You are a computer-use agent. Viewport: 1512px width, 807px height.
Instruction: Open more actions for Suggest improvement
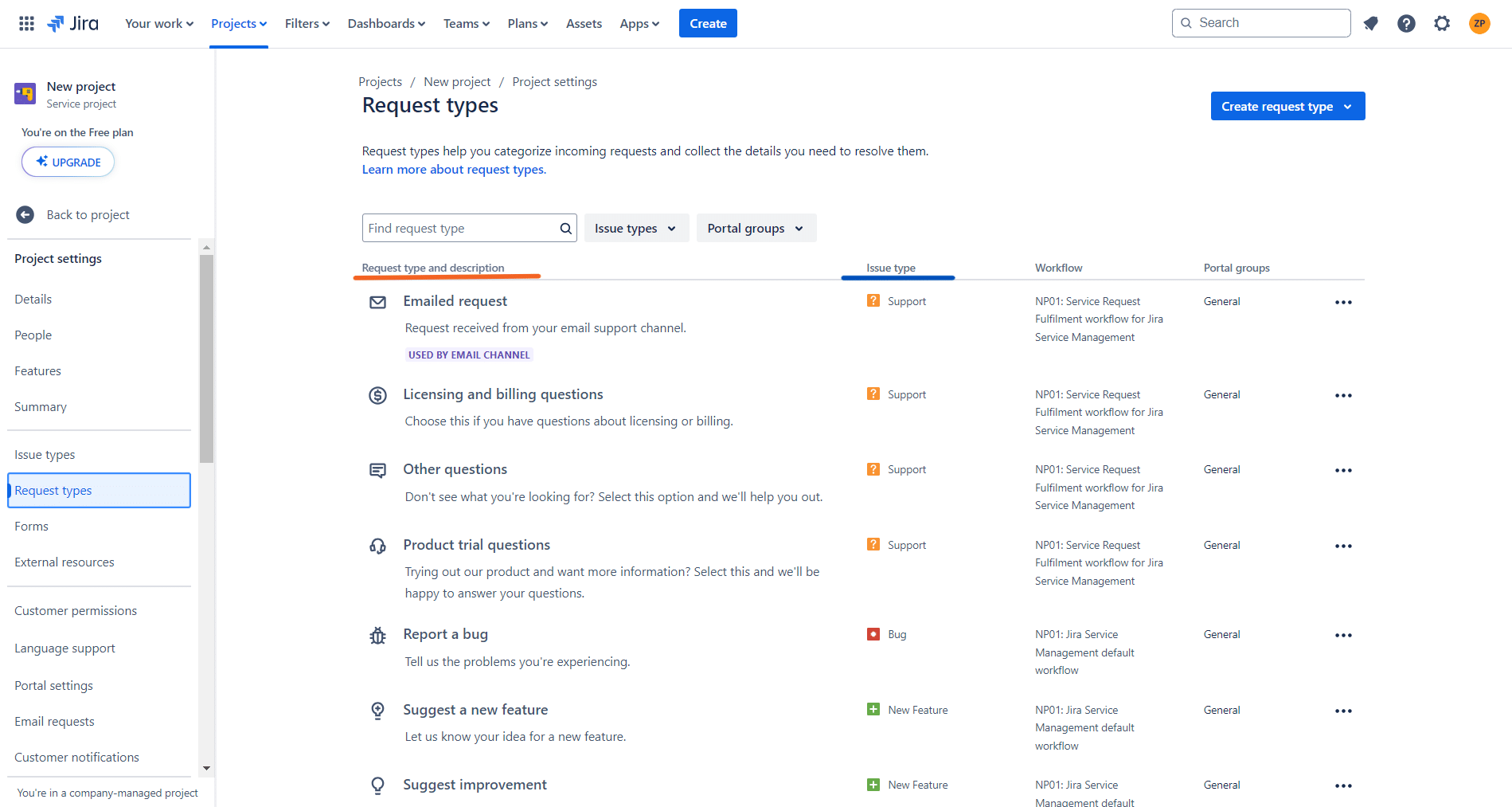[x=1343, y=785]
